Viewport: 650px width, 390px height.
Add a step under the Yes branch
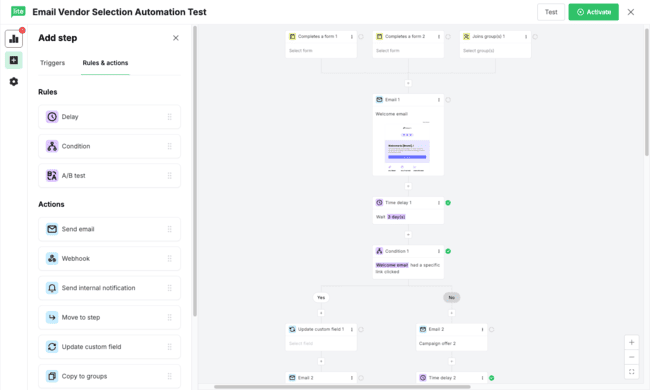tap(321, 313)
